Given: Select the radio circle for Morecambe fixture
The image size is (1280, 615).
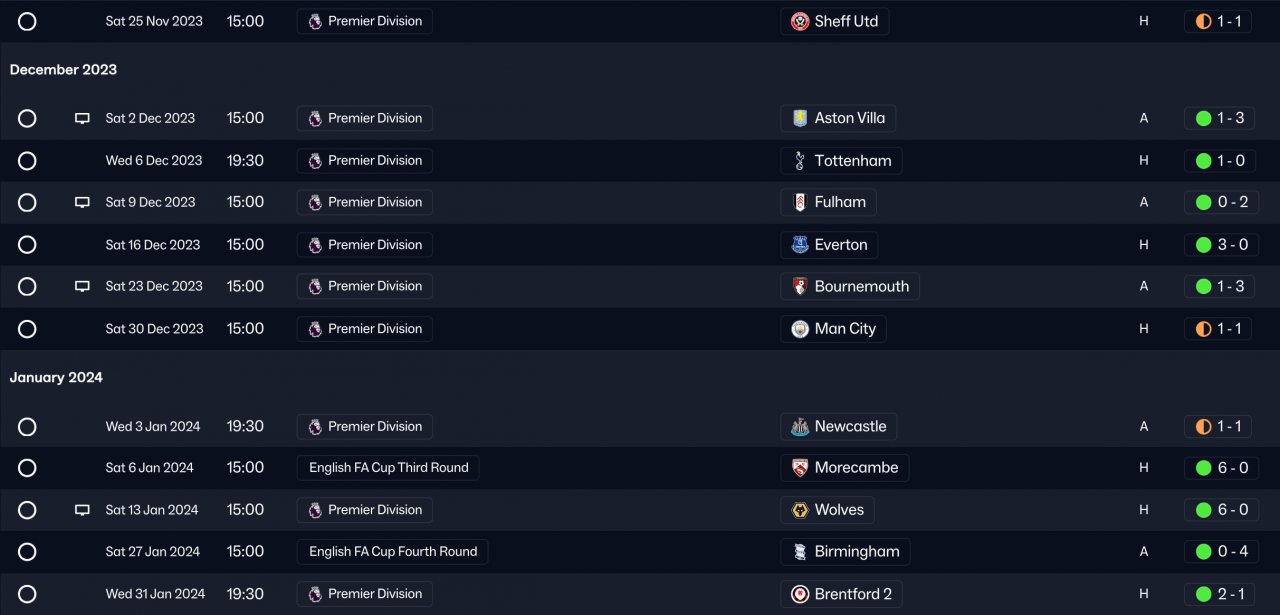Looking at the screenshot, I should [27, 468].
